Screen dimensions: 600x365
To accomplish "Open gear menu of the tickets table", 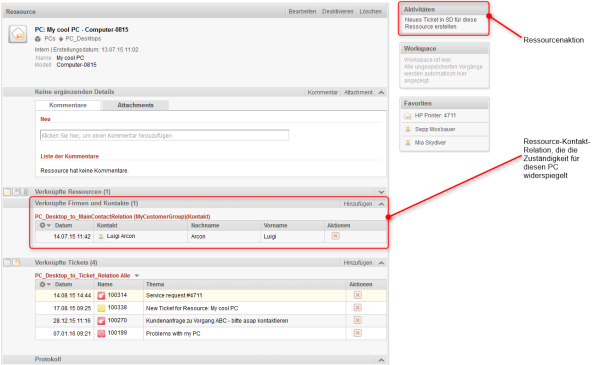I will click(45, 284).
